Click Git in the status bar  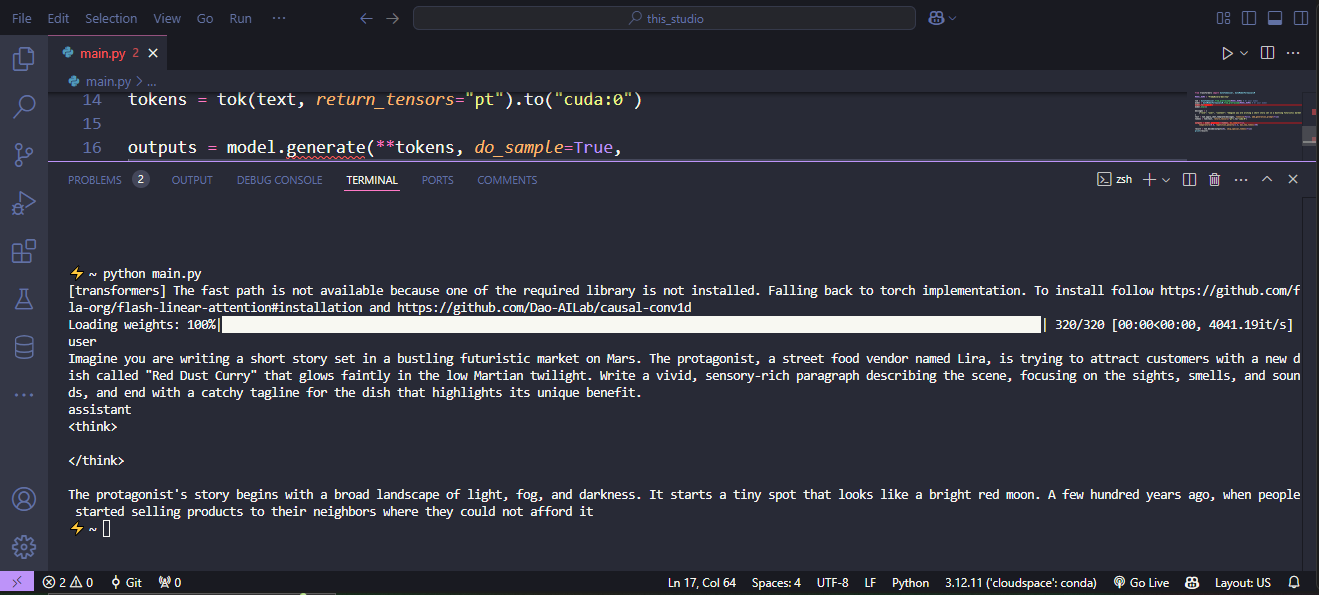coord(126,583)
